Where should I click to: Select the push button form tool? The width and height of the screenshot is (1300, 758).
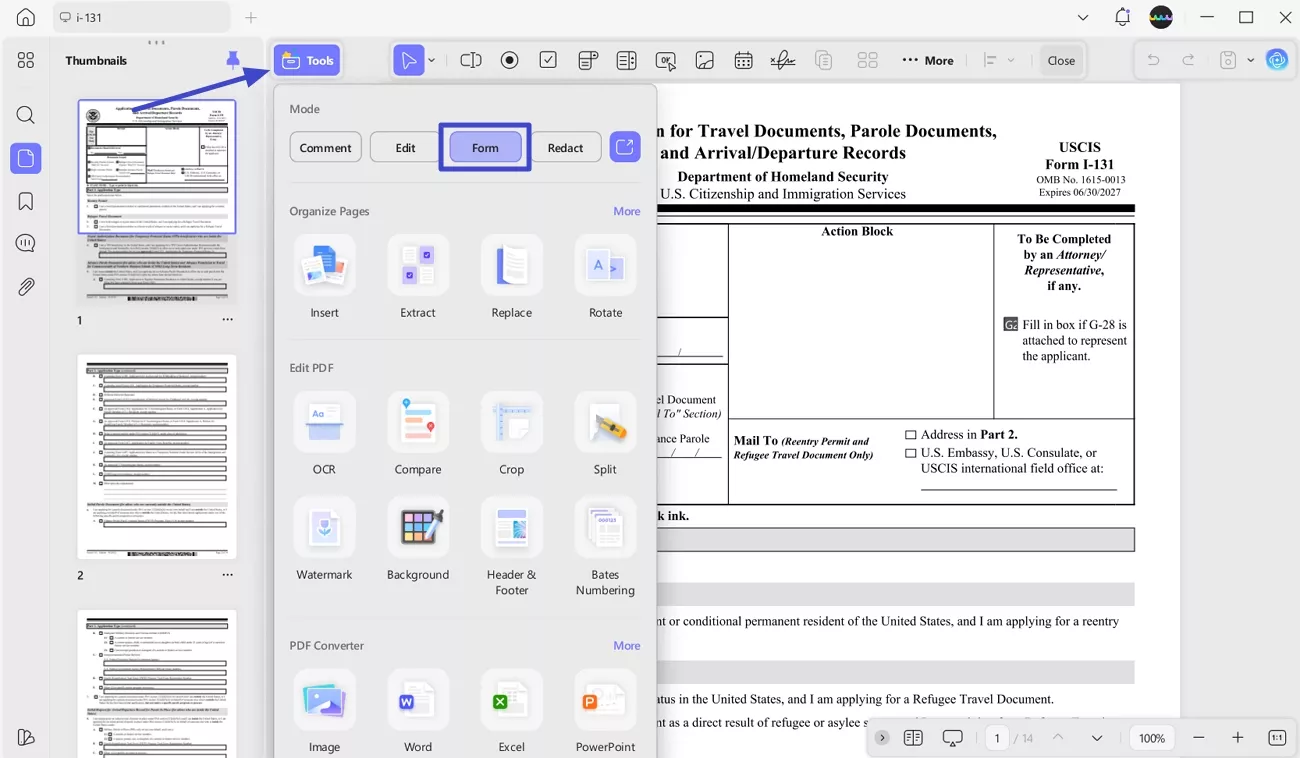[665, 59]
